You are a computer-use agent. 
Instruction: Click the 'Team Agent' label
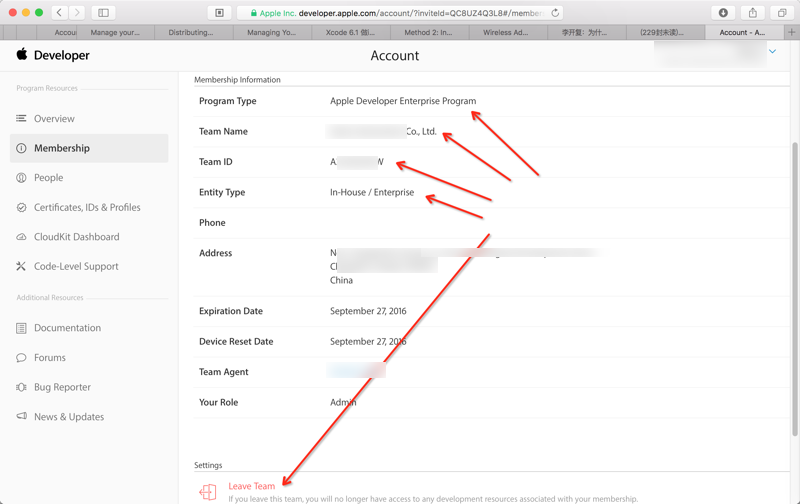[x=223, y=372]
